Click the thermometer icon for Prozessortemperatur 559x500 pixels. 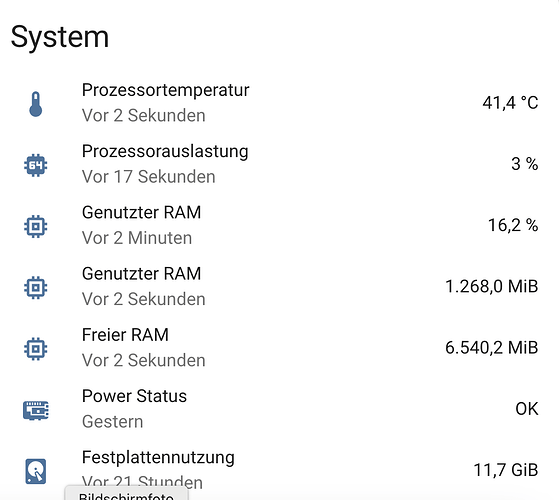coord(36,104)
